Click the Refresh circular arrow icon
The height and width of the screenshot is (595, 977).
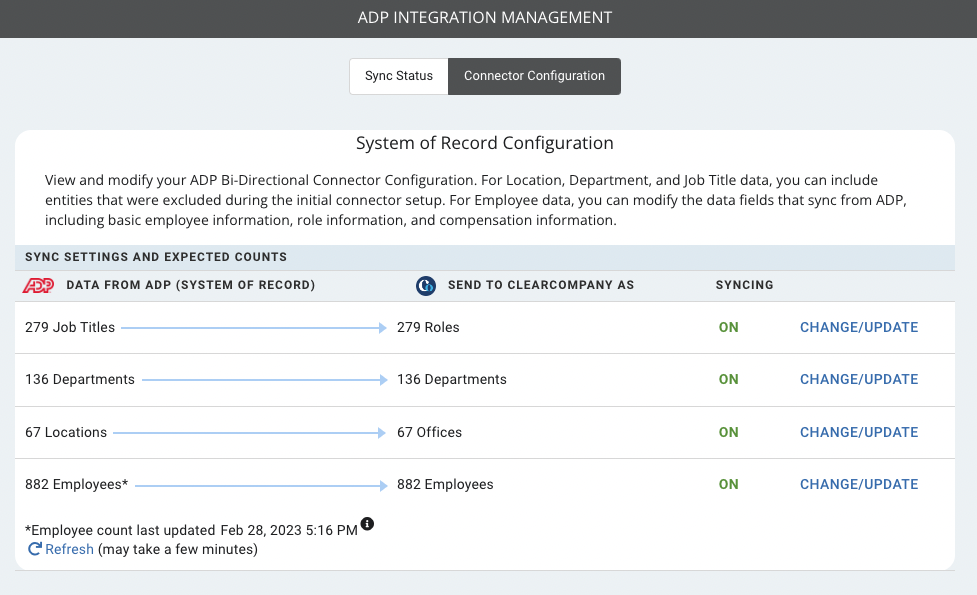(x=35, y=549)
